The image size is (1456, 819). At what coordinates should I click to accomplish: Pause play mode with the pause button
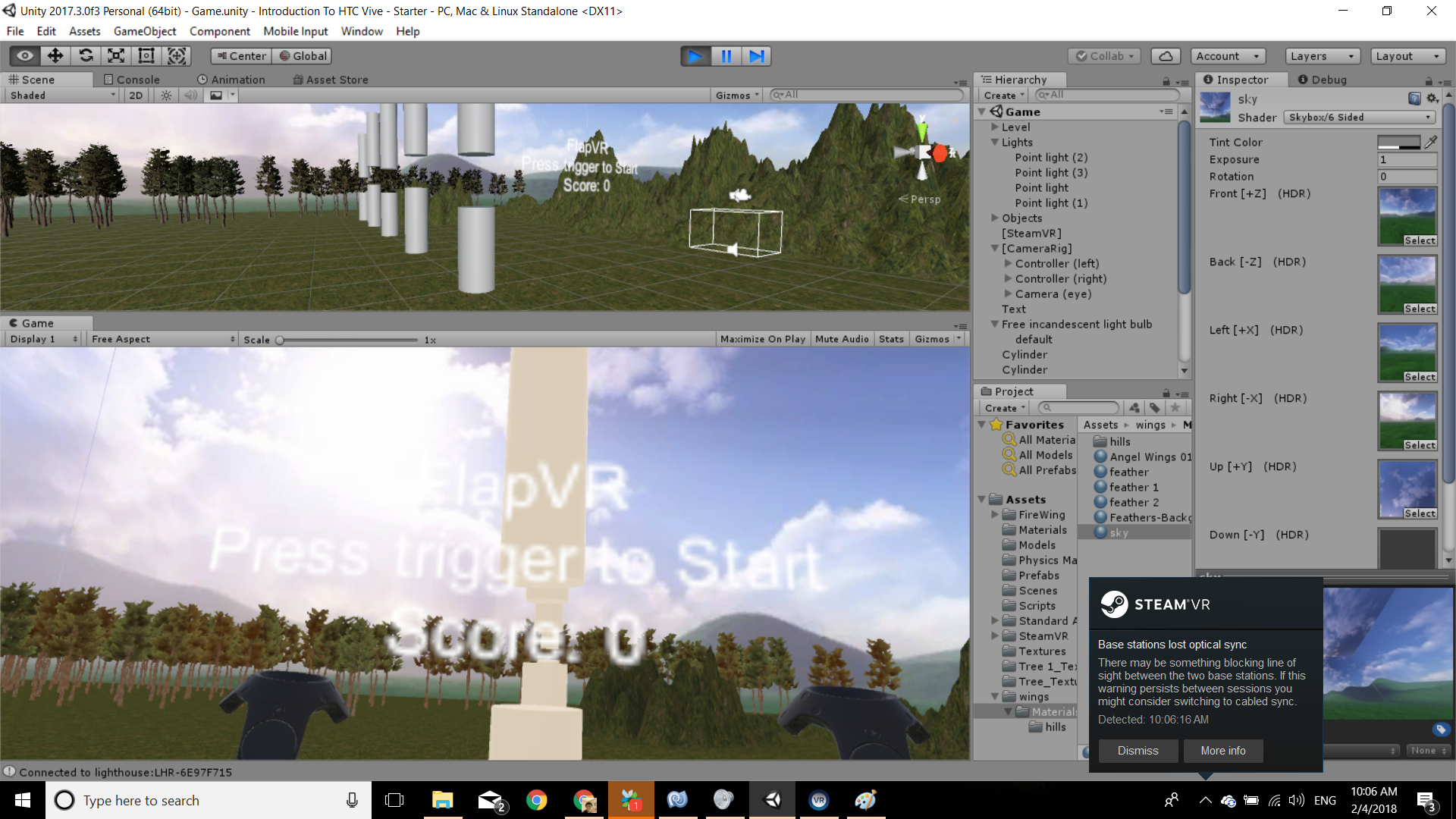pos(726,56)
